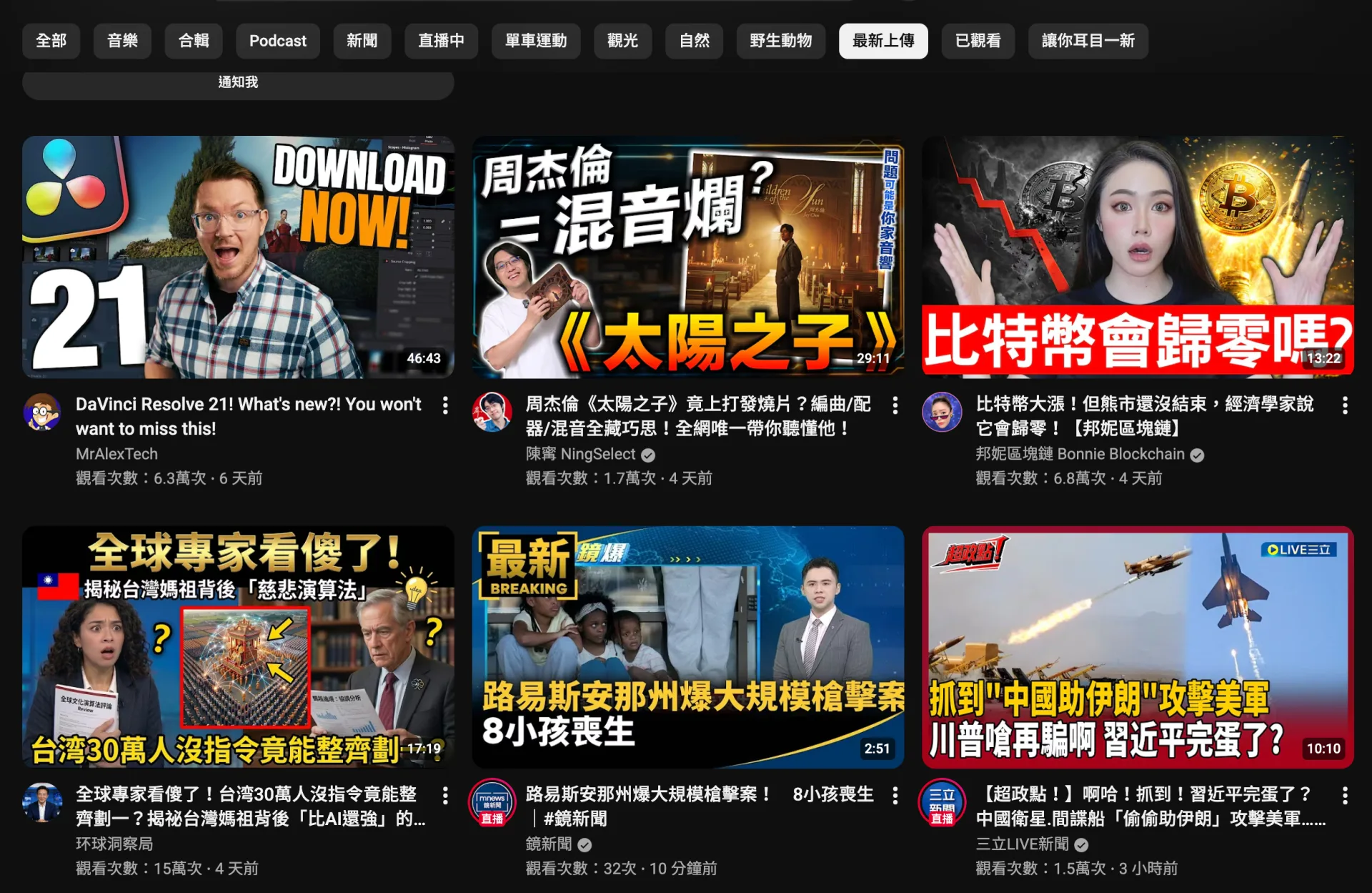
Task: Switch to the Podcast category tab
Action: click(x=277, y=41)
